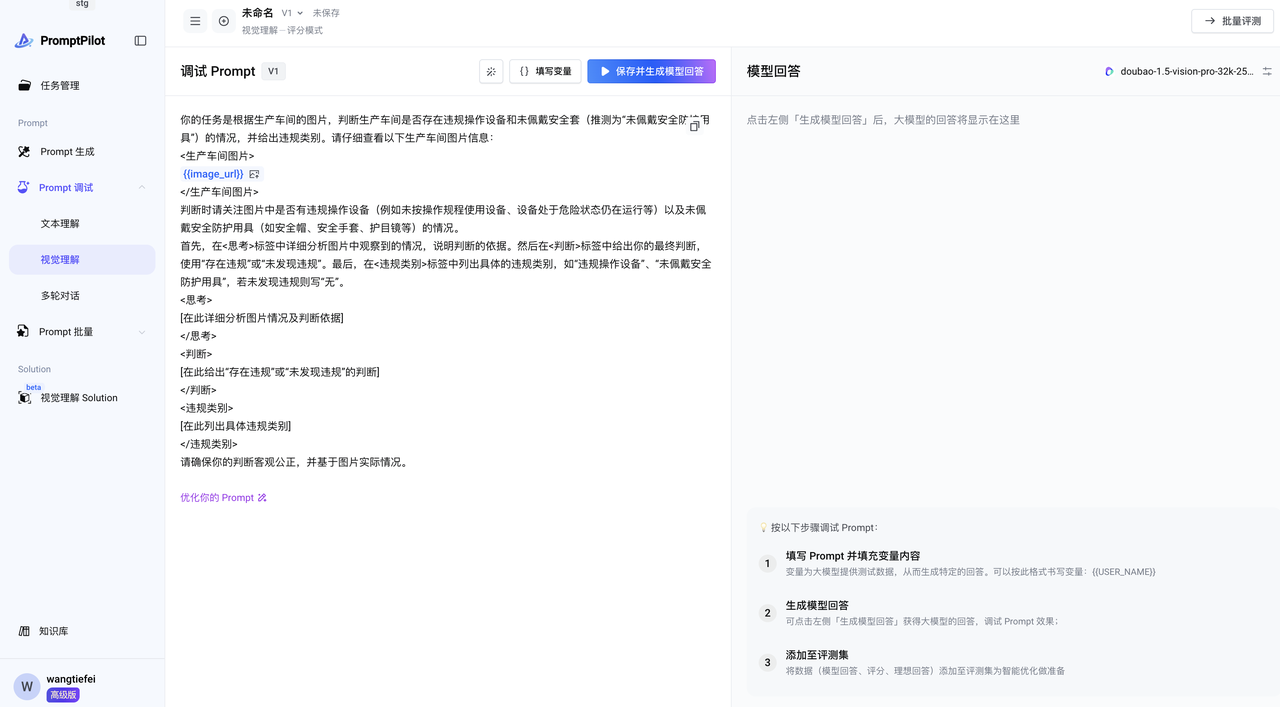Open the hamburger menu in the top bar
1280x707 pixels.
pos(195,21)
